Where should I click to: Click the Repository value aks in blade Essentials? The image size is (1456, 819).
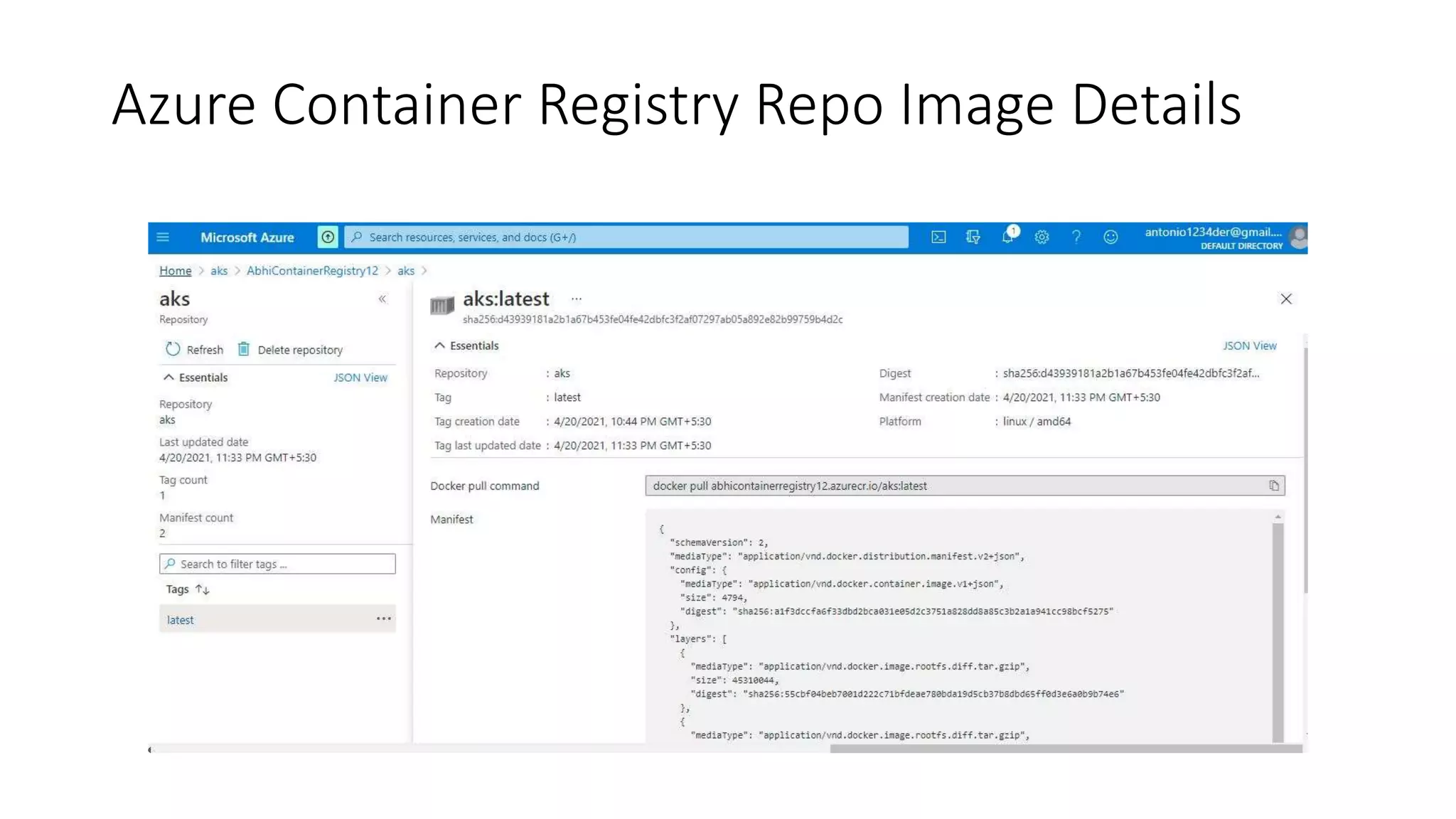(562, 373)
